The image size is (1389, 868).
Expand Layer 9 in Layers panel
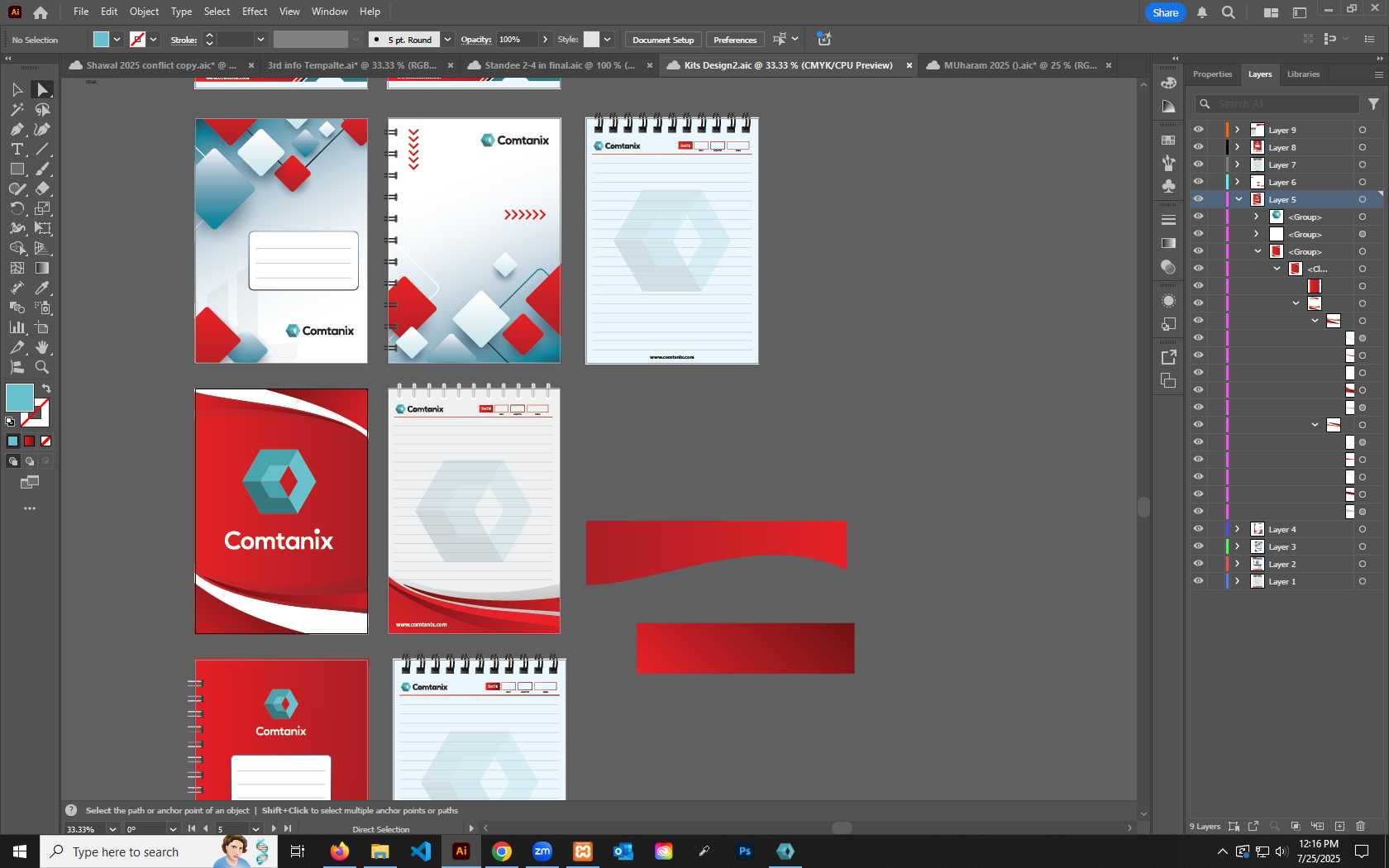tap(1238, 130)
